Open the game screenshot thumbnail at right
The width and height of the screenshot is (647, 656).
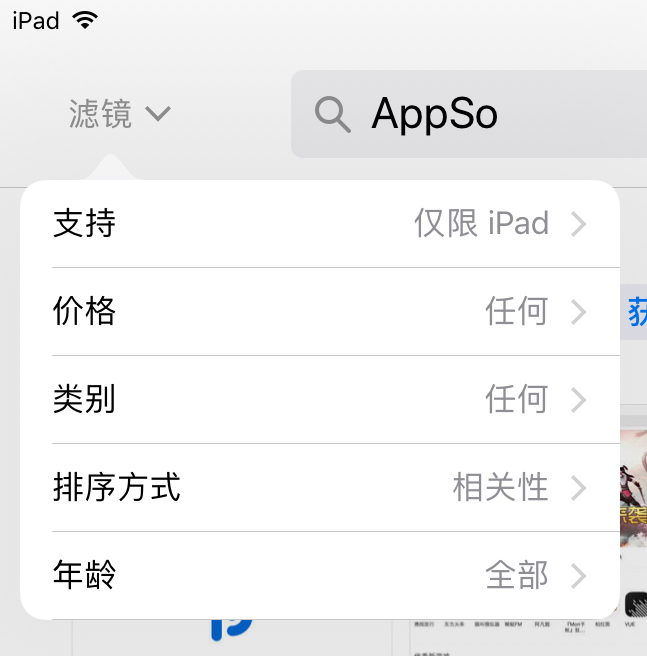click(x=634, y=488)
